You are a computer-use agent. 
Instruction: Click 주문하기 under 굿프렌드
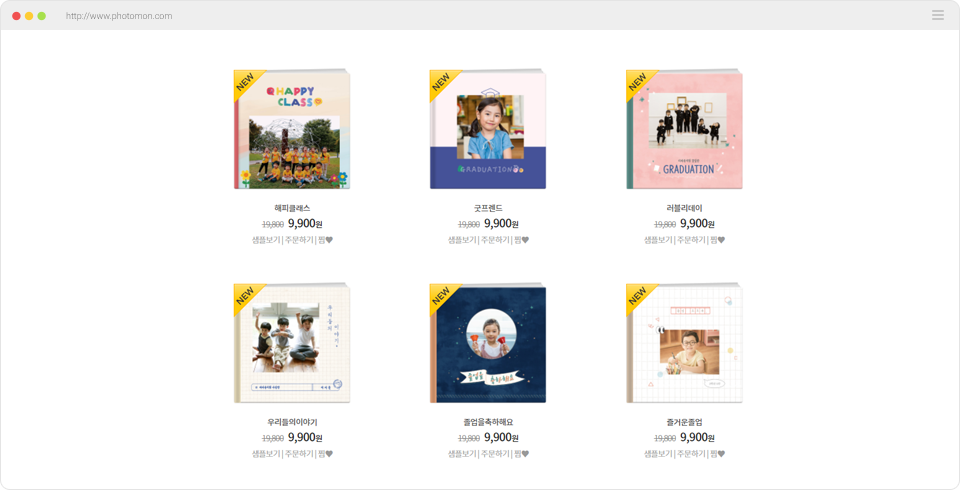click(495, 240)
